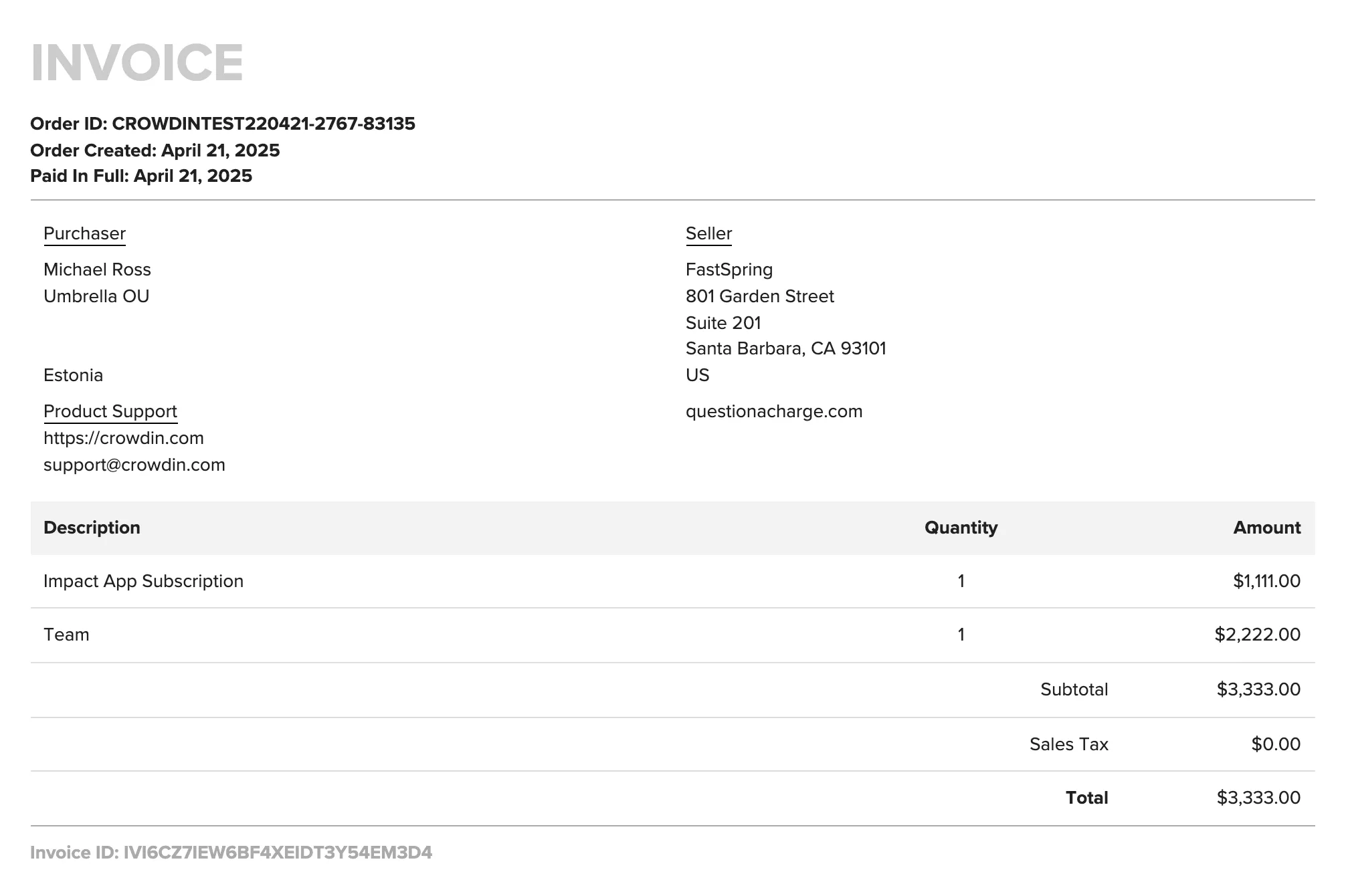Click the Seller section label

tap(708, 233)
